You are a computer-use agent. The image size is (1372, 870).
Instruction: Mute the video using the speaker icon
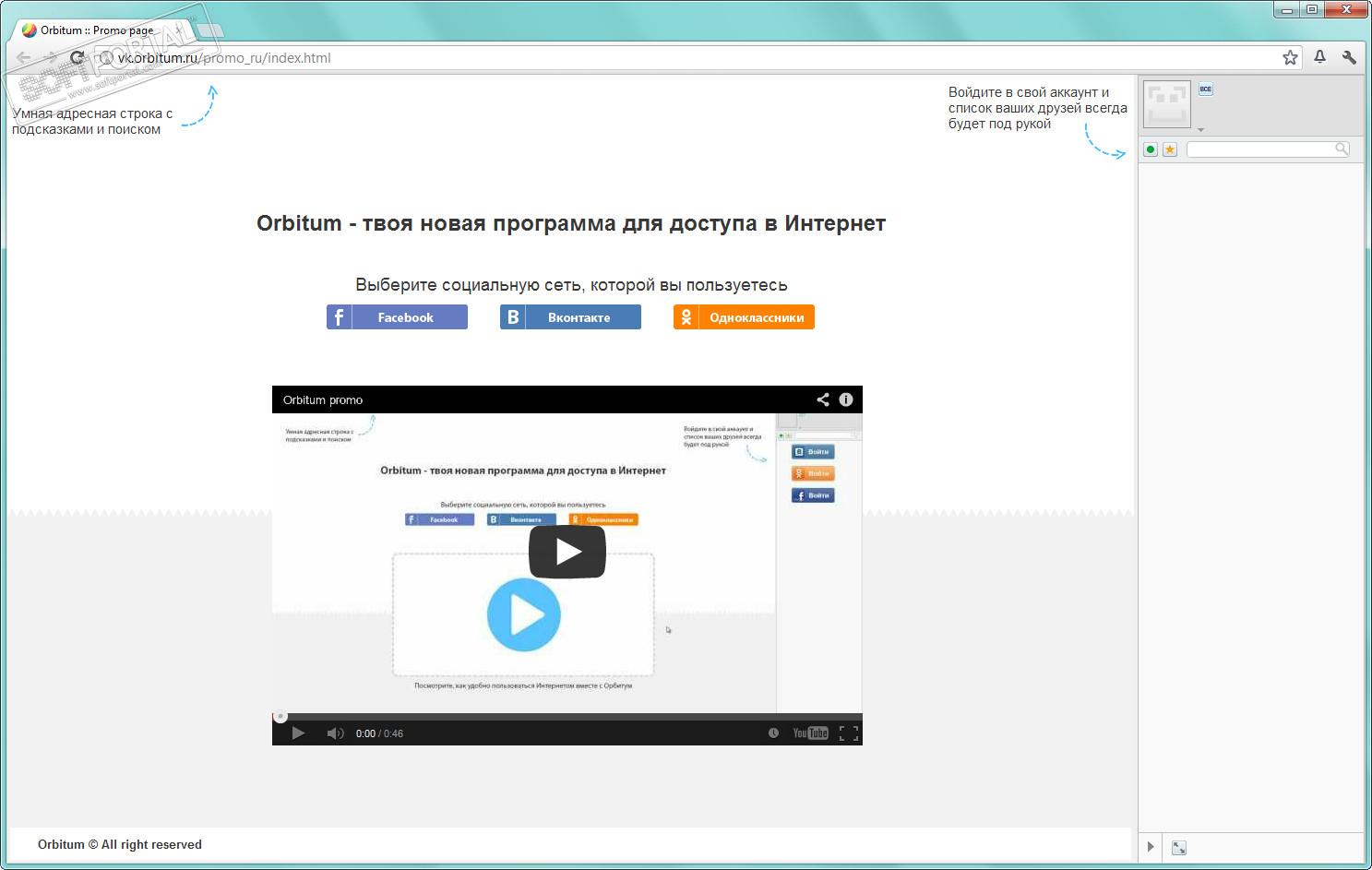pos(335,733)
